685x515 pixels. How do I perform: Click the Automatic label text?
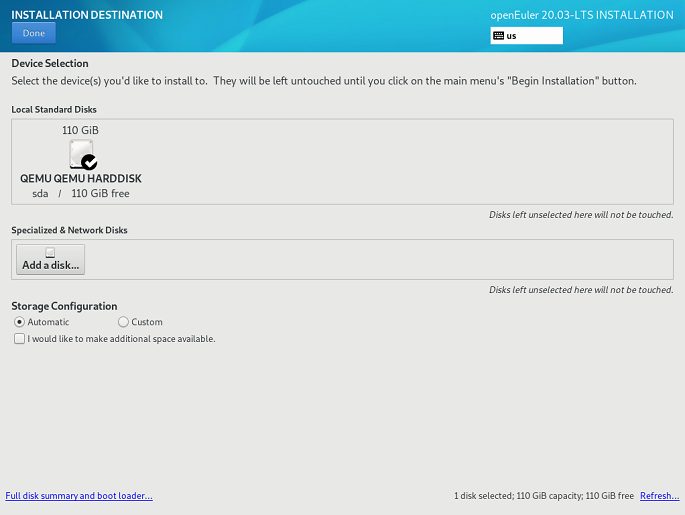tap(49, 322)
